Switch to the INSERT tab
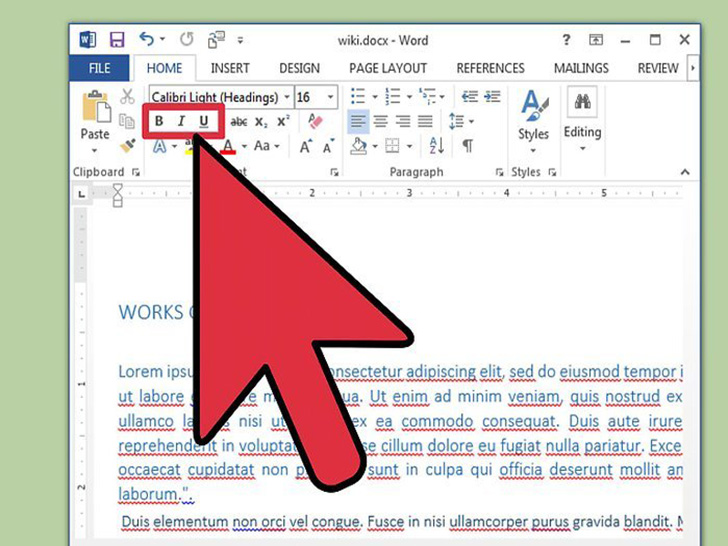 (230, 68)
